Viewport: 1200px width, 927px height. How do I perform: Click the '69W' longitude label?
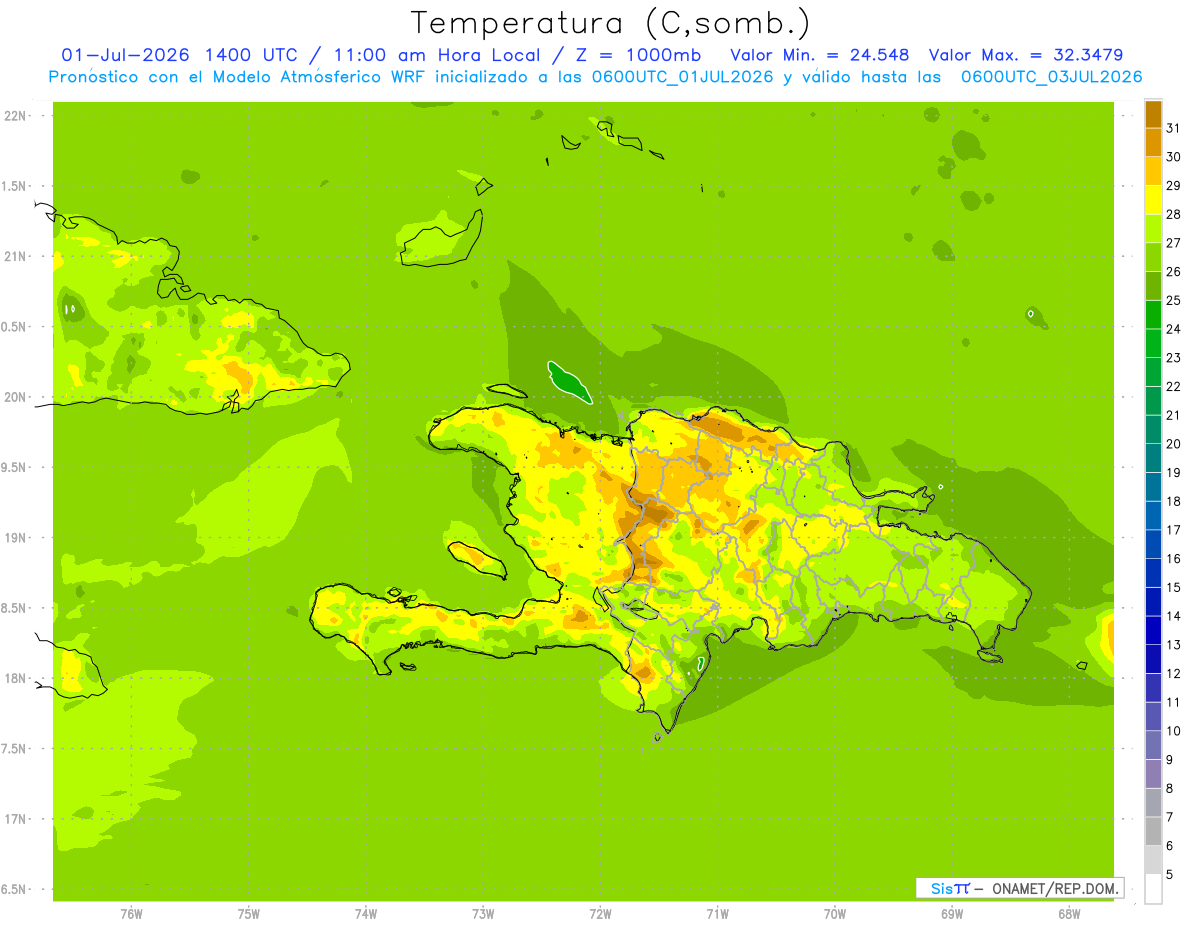[x=952, y=914]
